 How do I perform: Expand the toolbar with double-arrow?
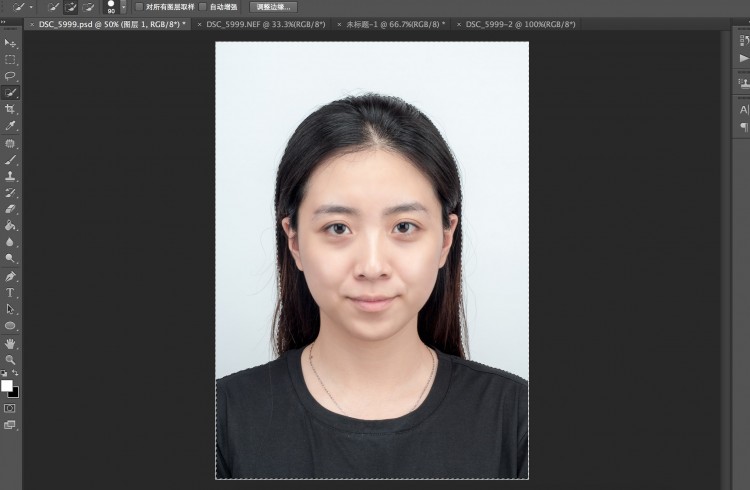[3, 22]
